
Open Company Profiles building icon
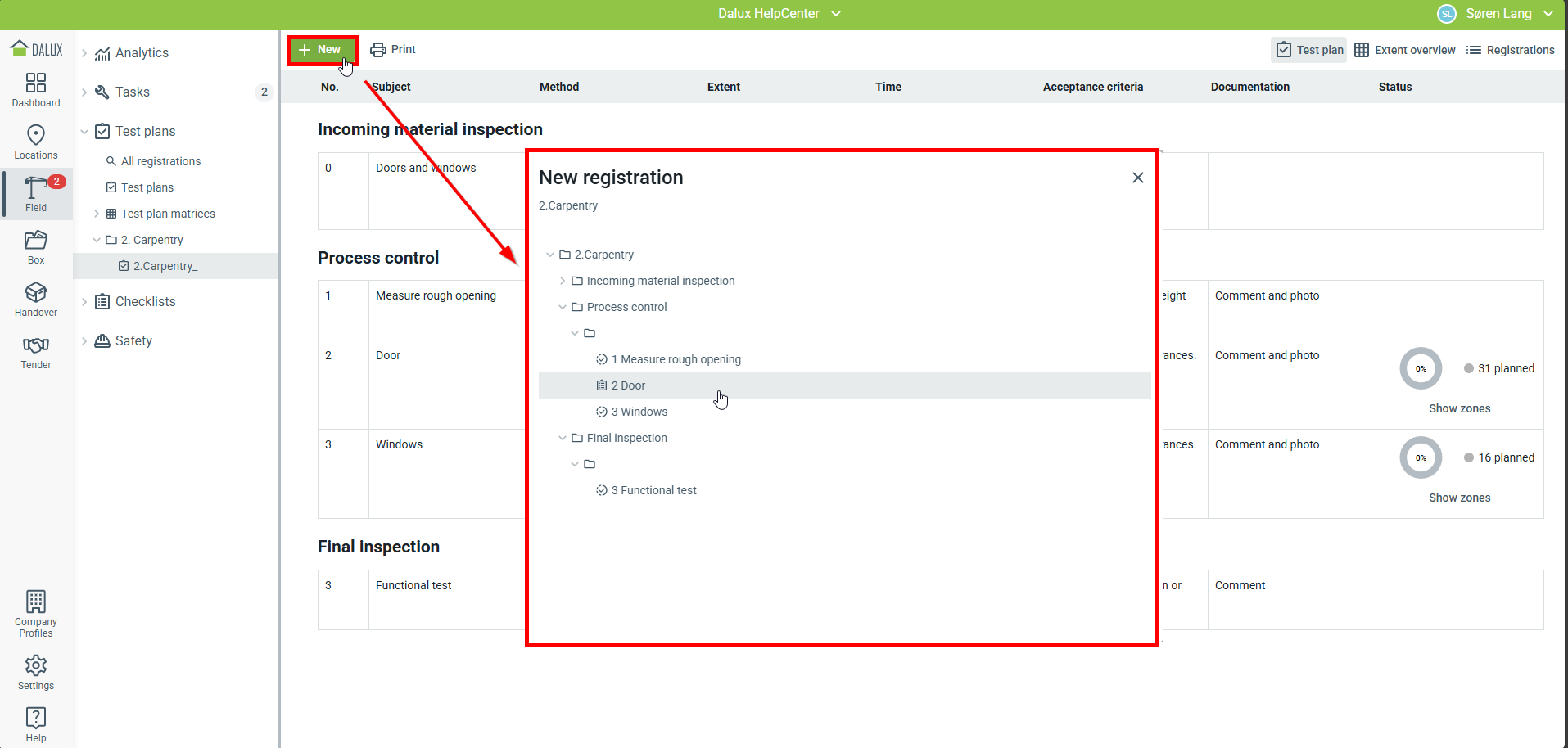tap(36, 602)
